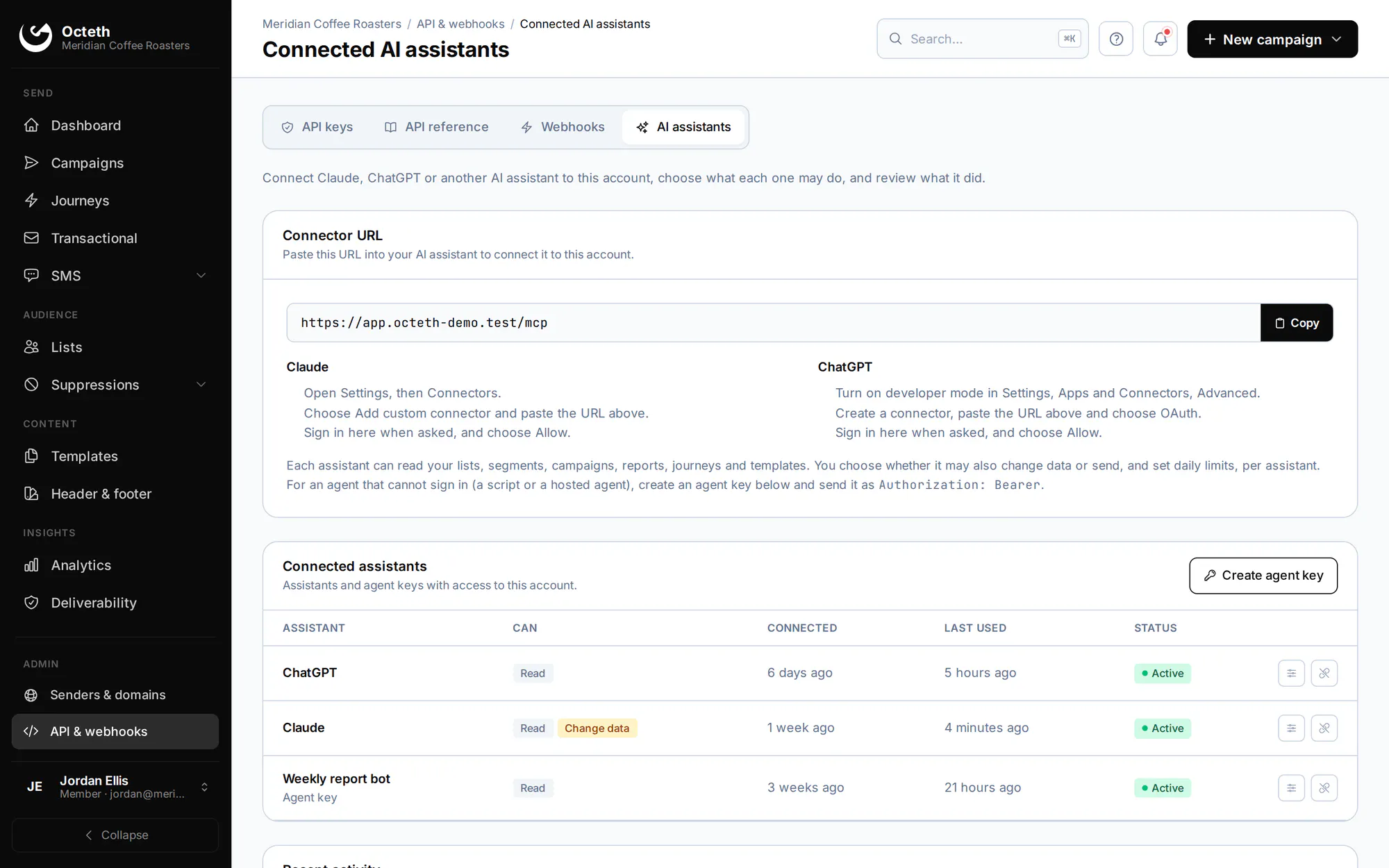1389x868 pixels.
Task: Click '4 minutes ago' last used value
Action: [986, 728]
